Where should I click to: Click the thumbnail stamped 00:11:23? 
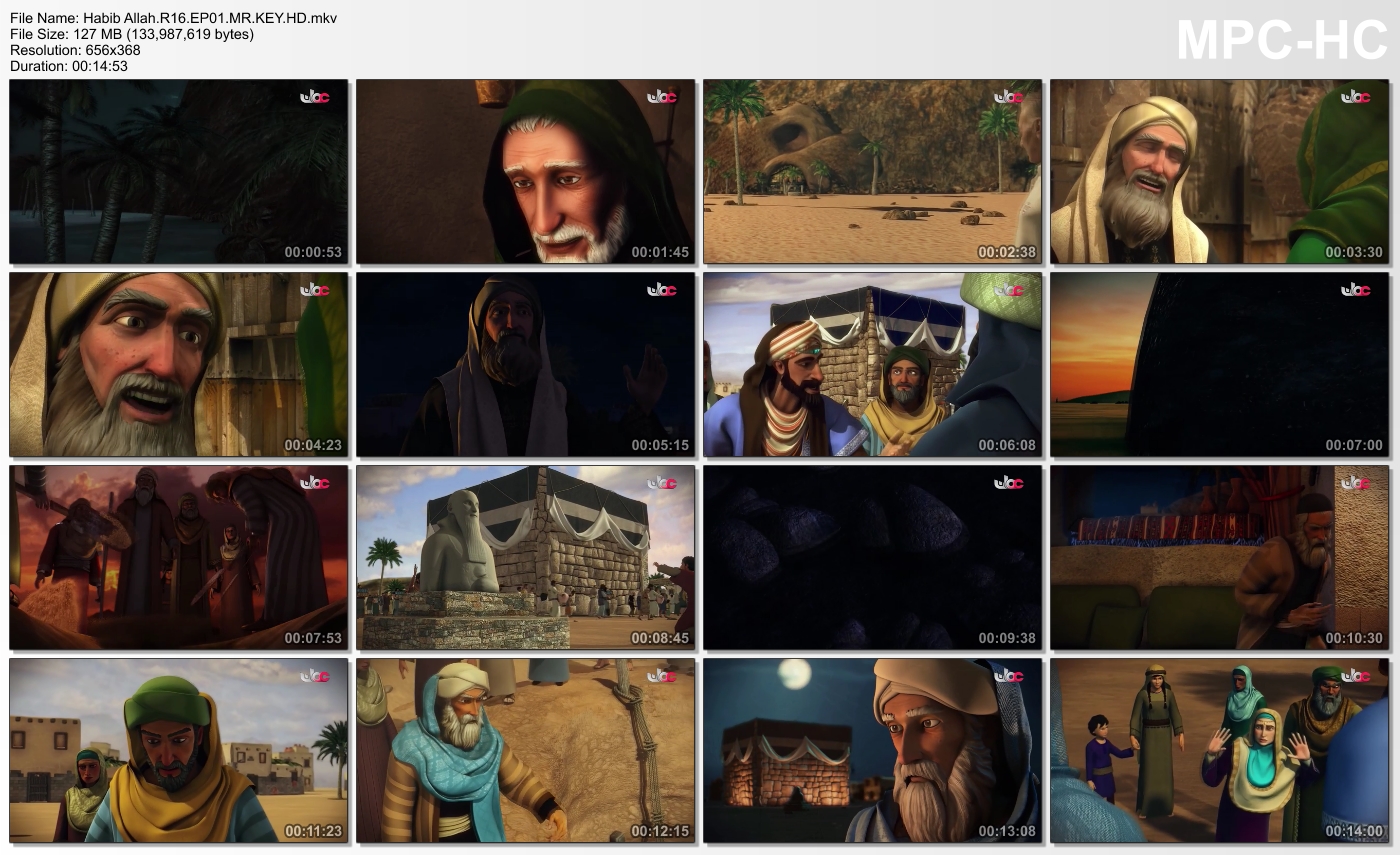point(179,751)
